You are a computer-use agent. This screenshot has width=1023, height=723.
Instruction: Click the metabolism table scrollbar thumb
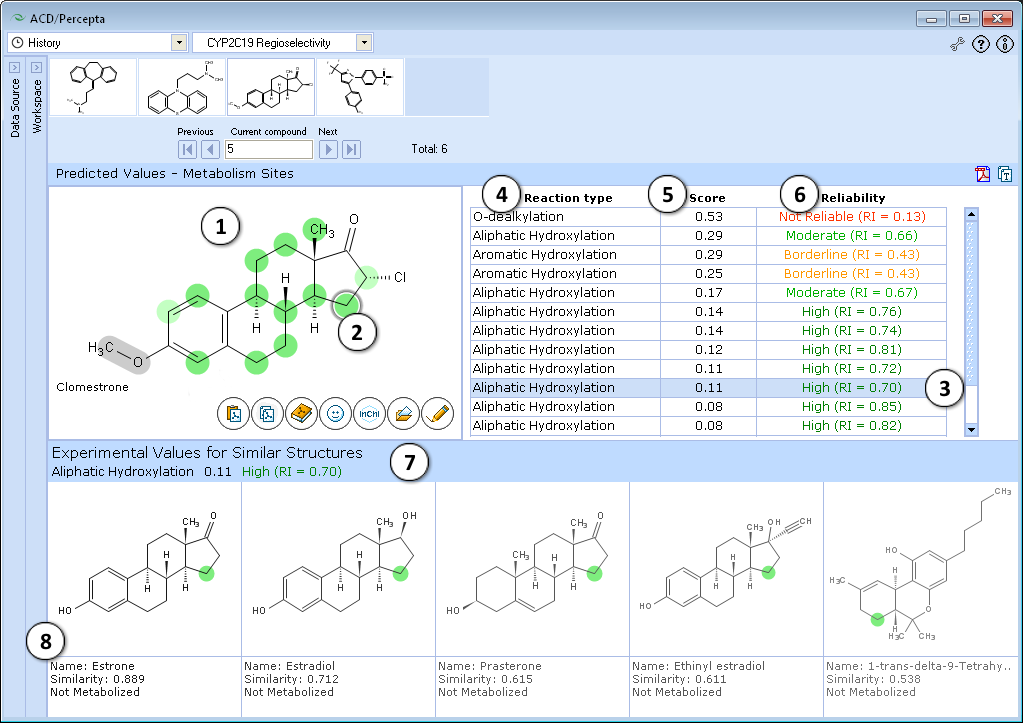[x=971, y=302]
